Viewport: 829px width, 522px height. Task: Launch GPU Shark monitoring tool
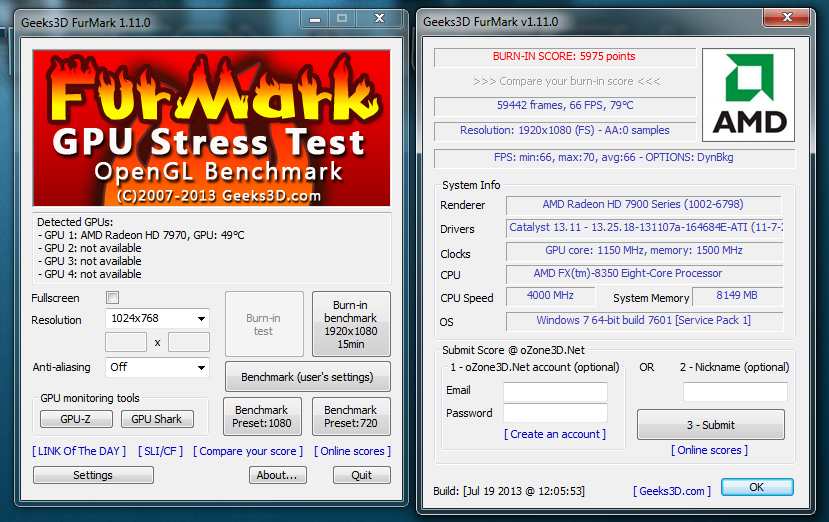tap(157, 419)
